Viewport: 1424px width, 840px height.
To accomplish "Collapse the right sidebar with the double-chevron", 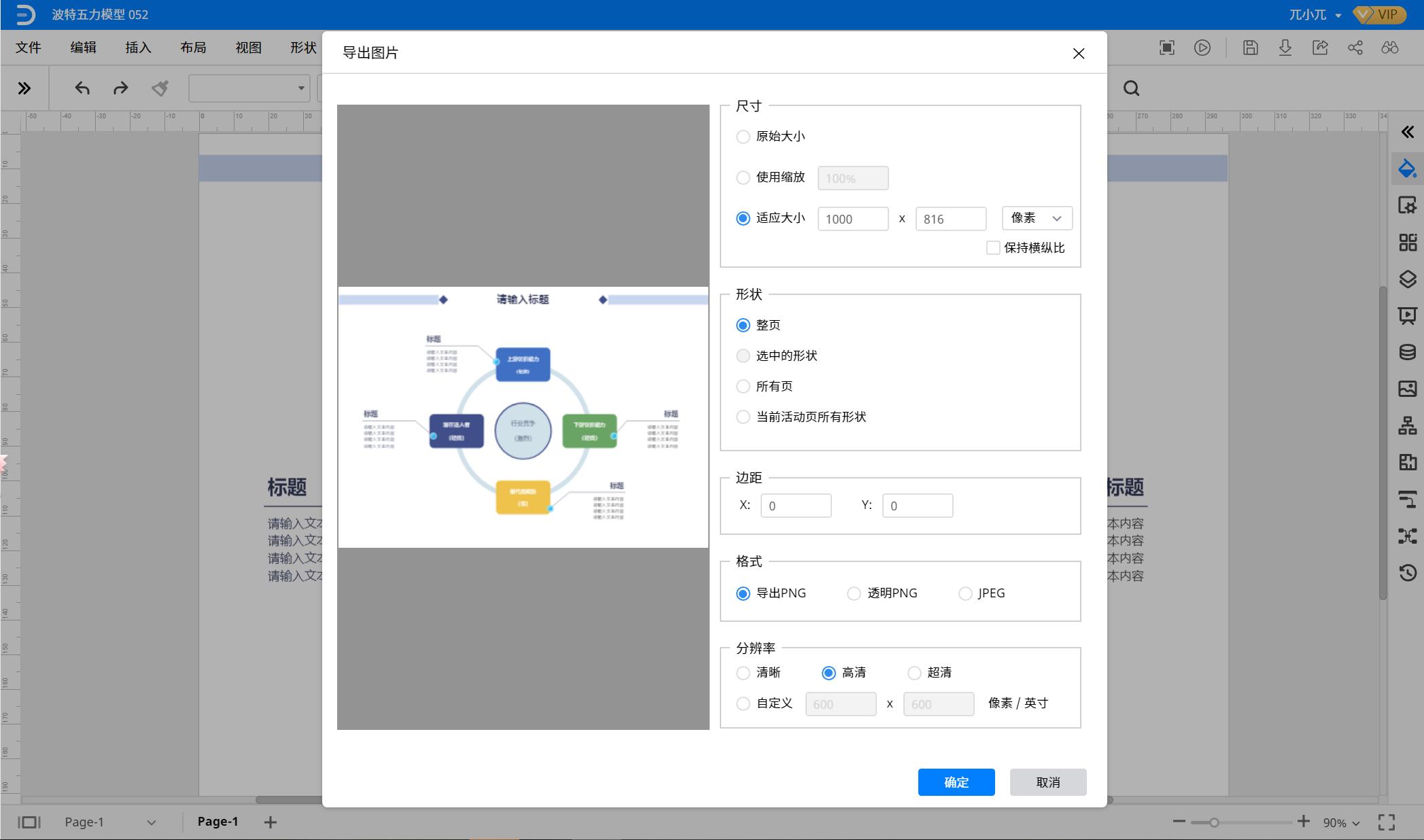I will (1408, 132).
